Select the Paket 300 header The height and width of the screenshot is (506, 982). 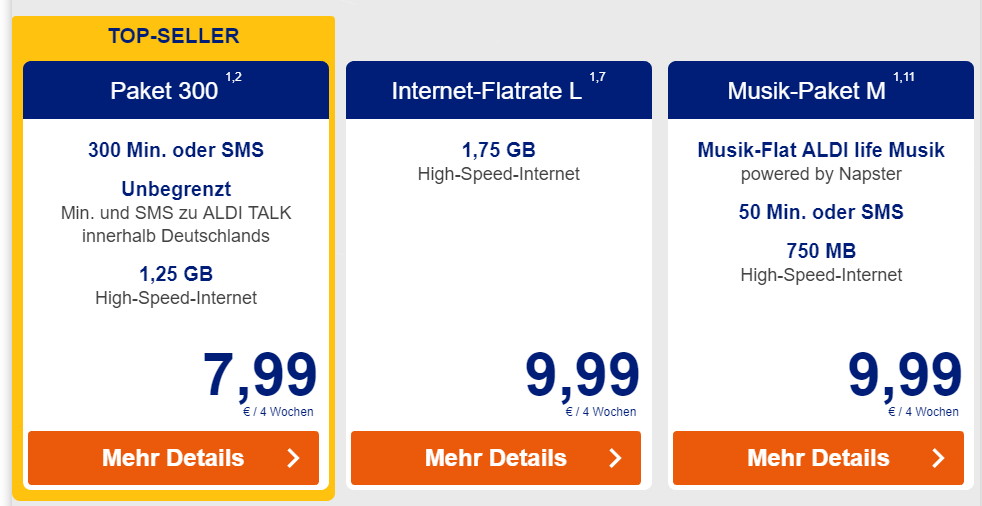point(176,90)
